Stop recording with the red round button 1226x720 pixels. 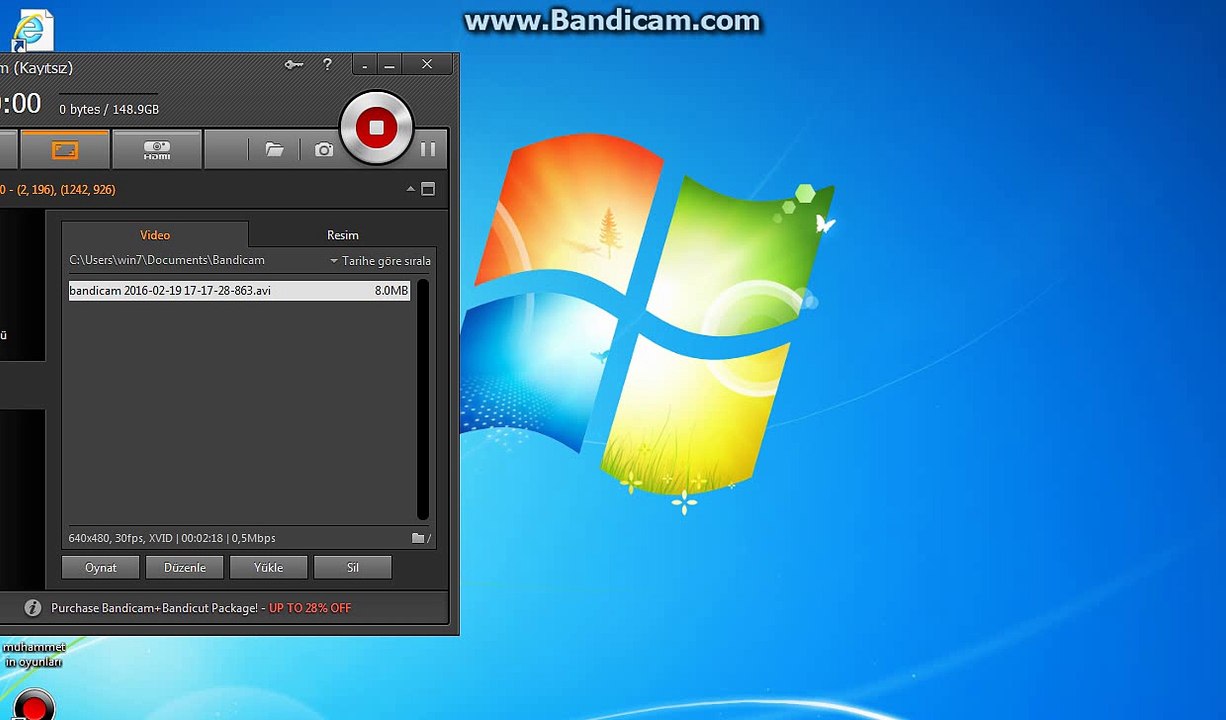(376, 128)
